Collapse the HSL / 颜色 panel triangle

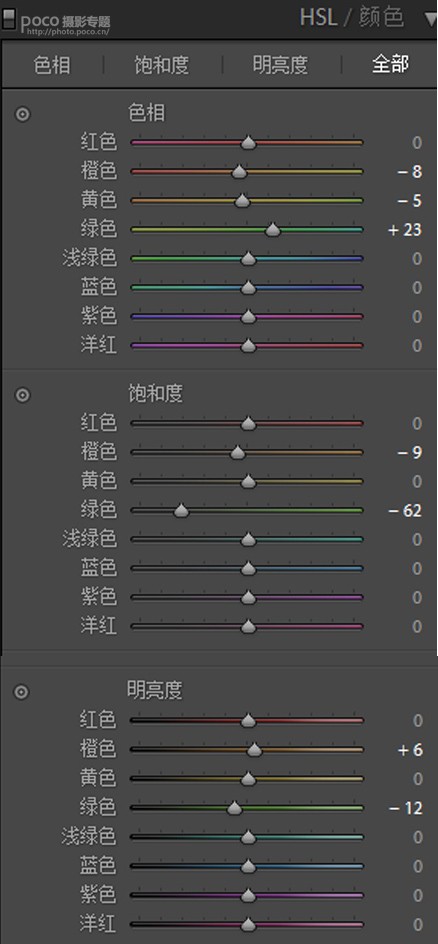430,19
